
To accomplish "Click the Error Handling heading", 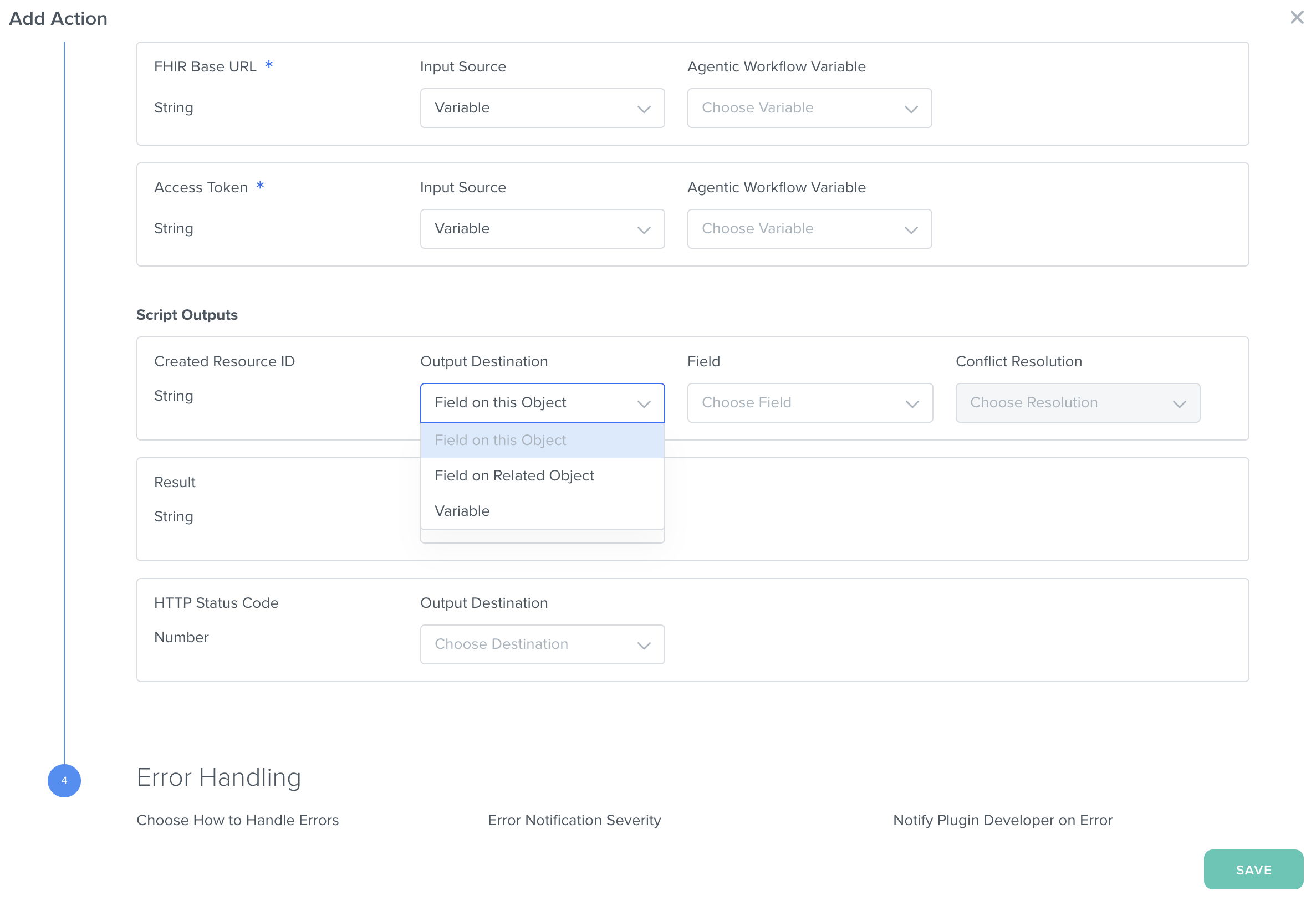I will (218, 777).
